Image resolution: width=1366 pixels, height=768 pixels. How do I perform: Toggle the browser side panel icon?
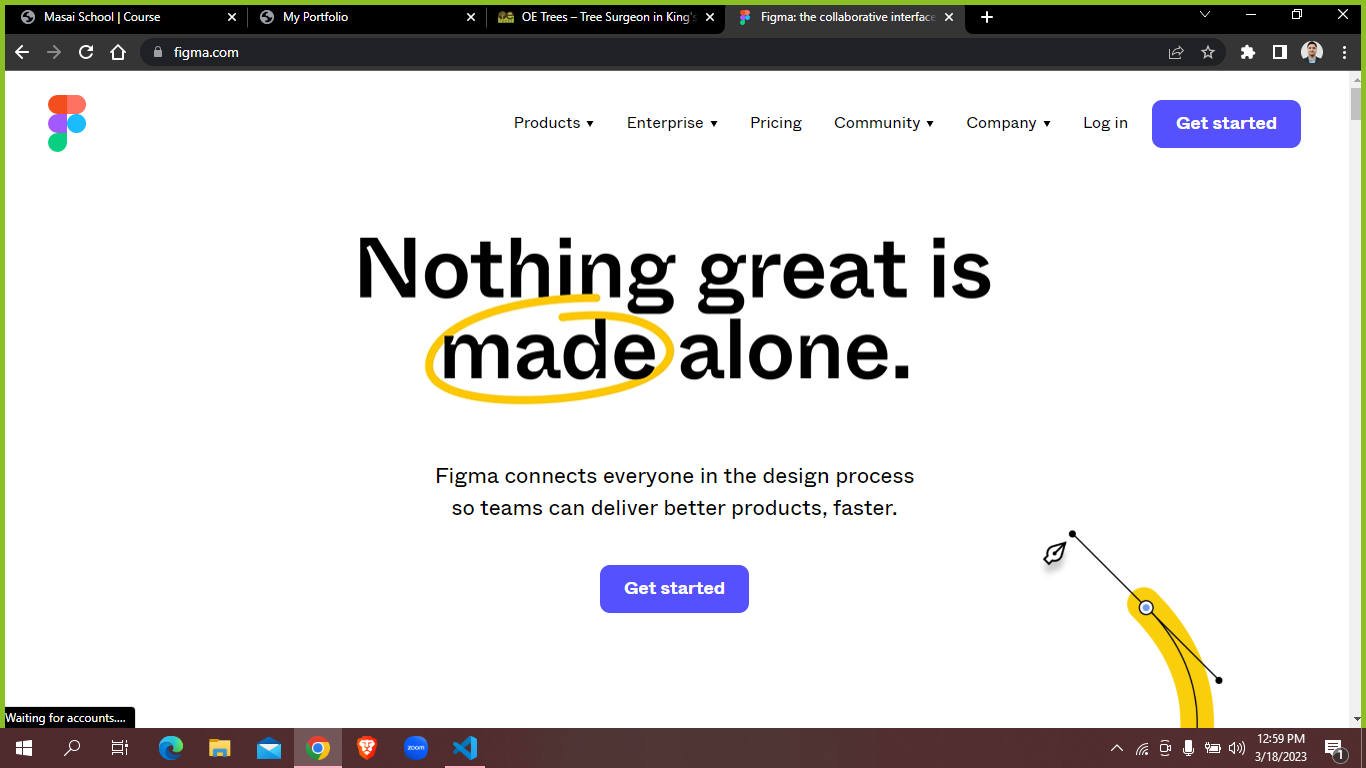coord(1280,52)
